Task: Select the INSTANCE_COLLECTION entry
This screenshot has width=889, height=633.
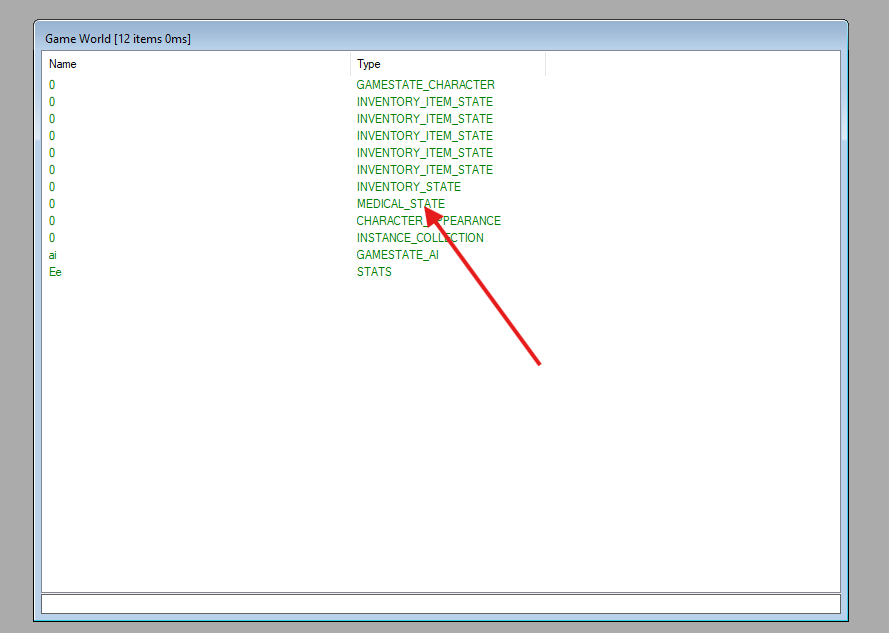Action: (420, 238)
